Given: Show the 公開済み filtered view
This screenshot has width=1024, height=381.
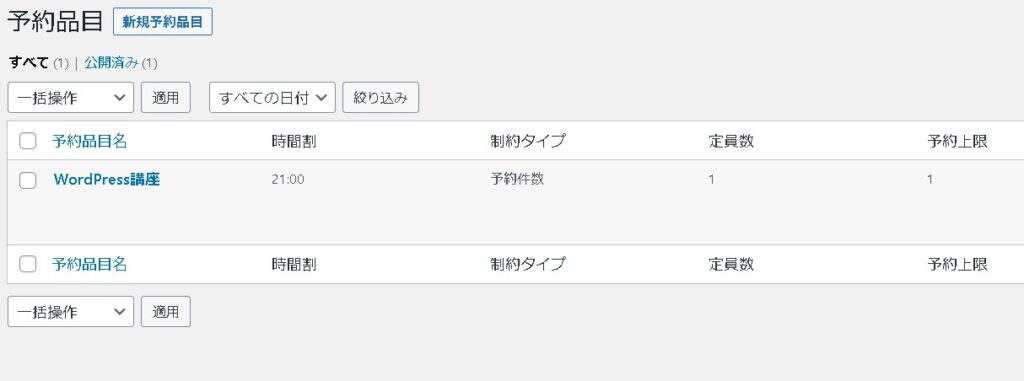Looking at the screenshot, I should point(112,63).
